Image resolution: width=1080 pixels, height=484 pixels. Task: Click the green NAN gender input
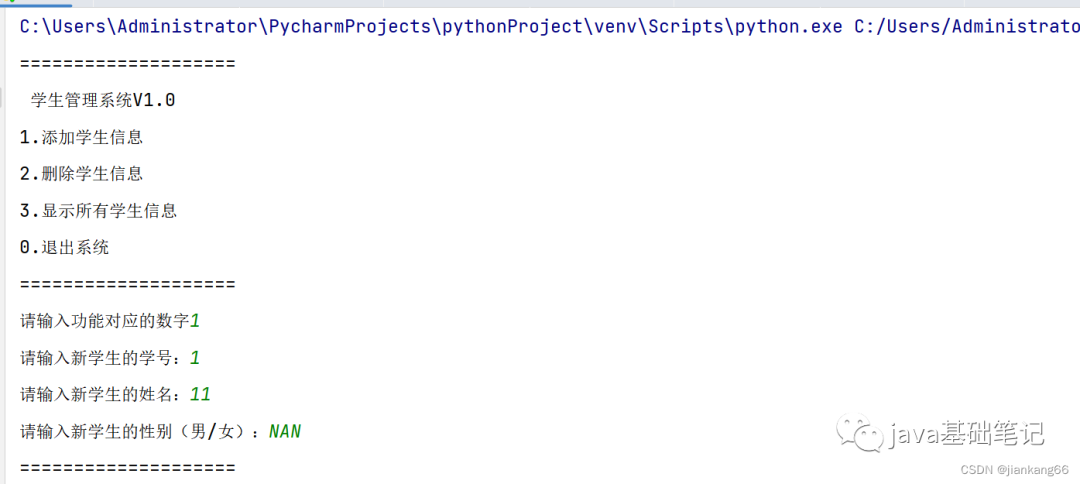[284, 432]
